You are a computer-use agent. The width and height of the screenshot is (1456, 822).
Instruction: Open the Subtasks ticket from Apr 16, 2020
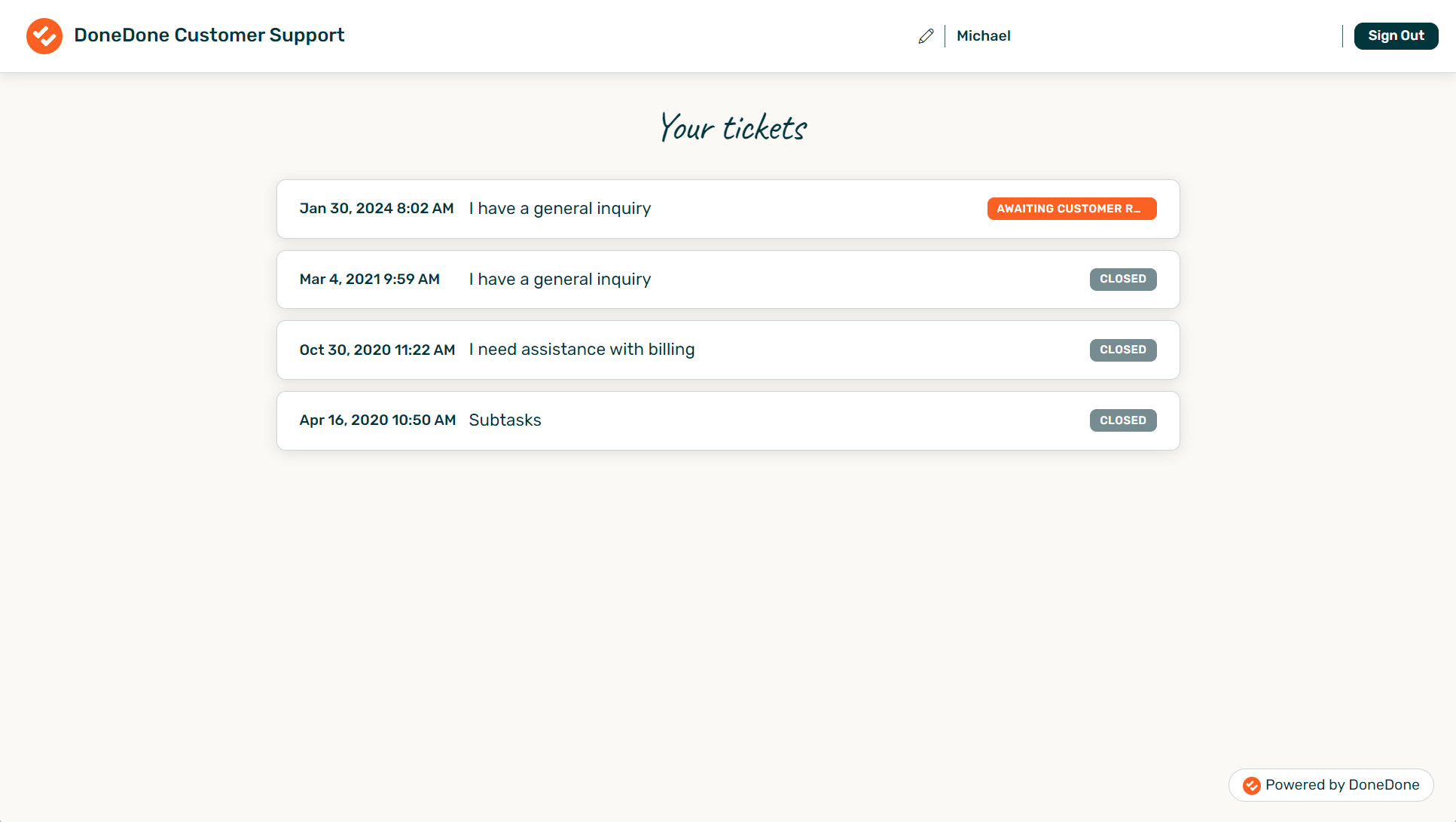point(728,420)
